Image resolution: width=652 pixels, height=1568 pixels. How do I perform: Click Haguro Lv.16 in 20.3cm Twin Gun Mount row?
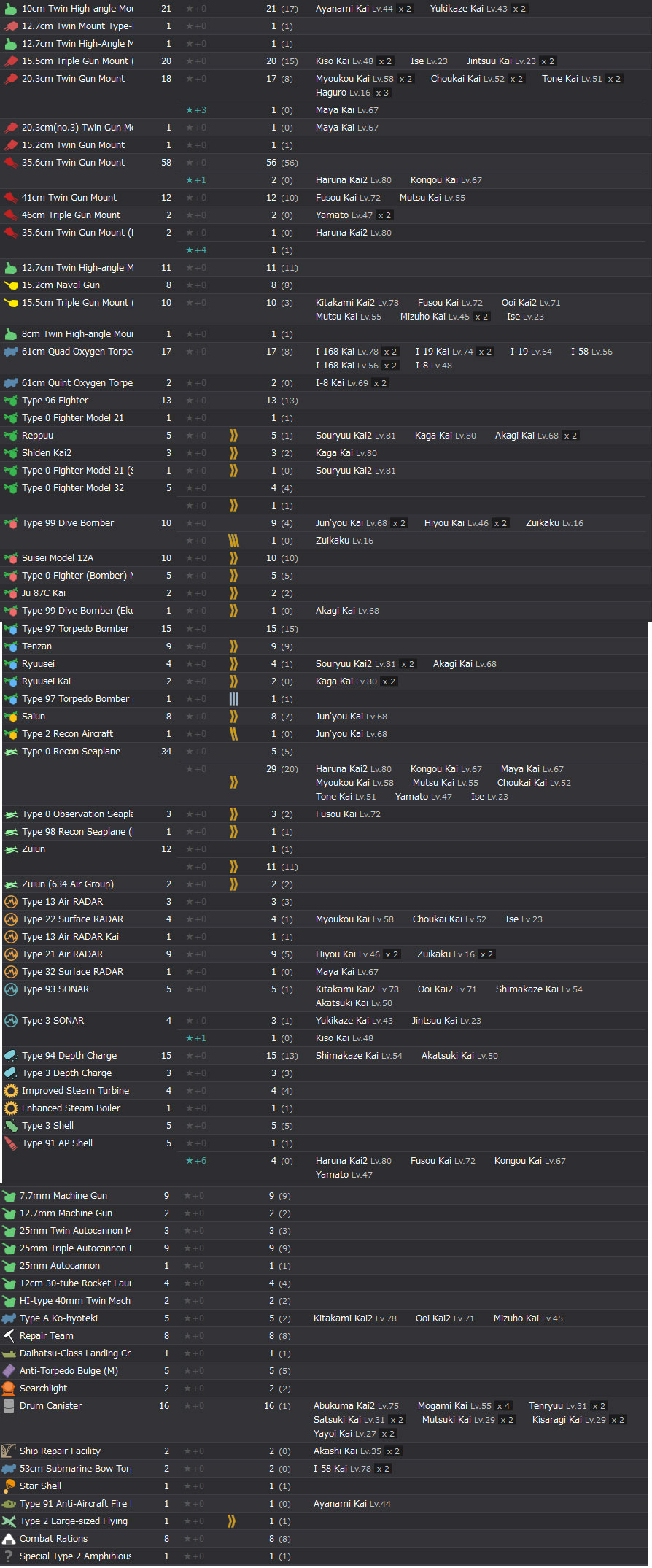coord(343,93)
